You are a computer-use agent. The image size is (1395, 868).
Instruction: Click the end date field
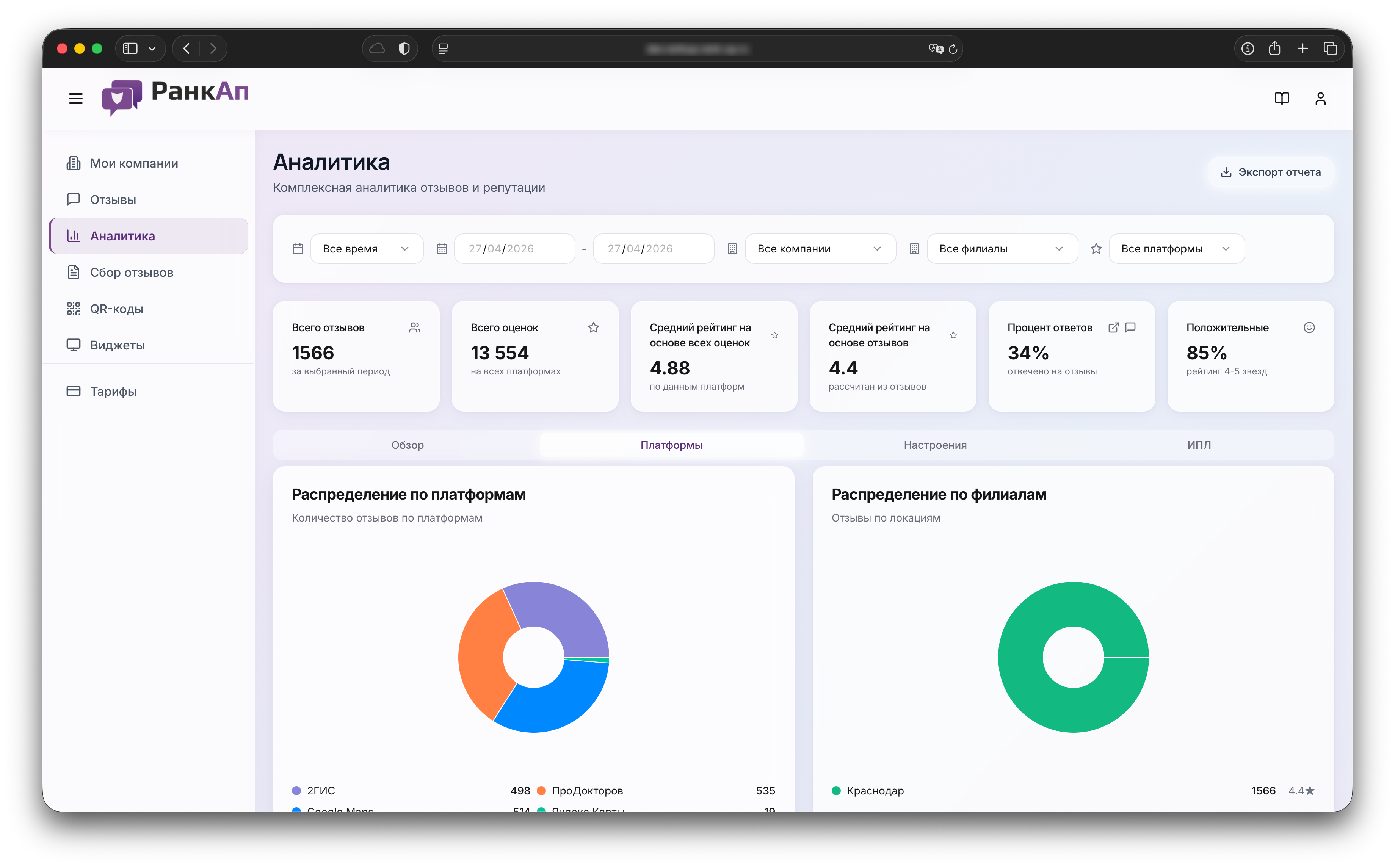click(653, 249)
